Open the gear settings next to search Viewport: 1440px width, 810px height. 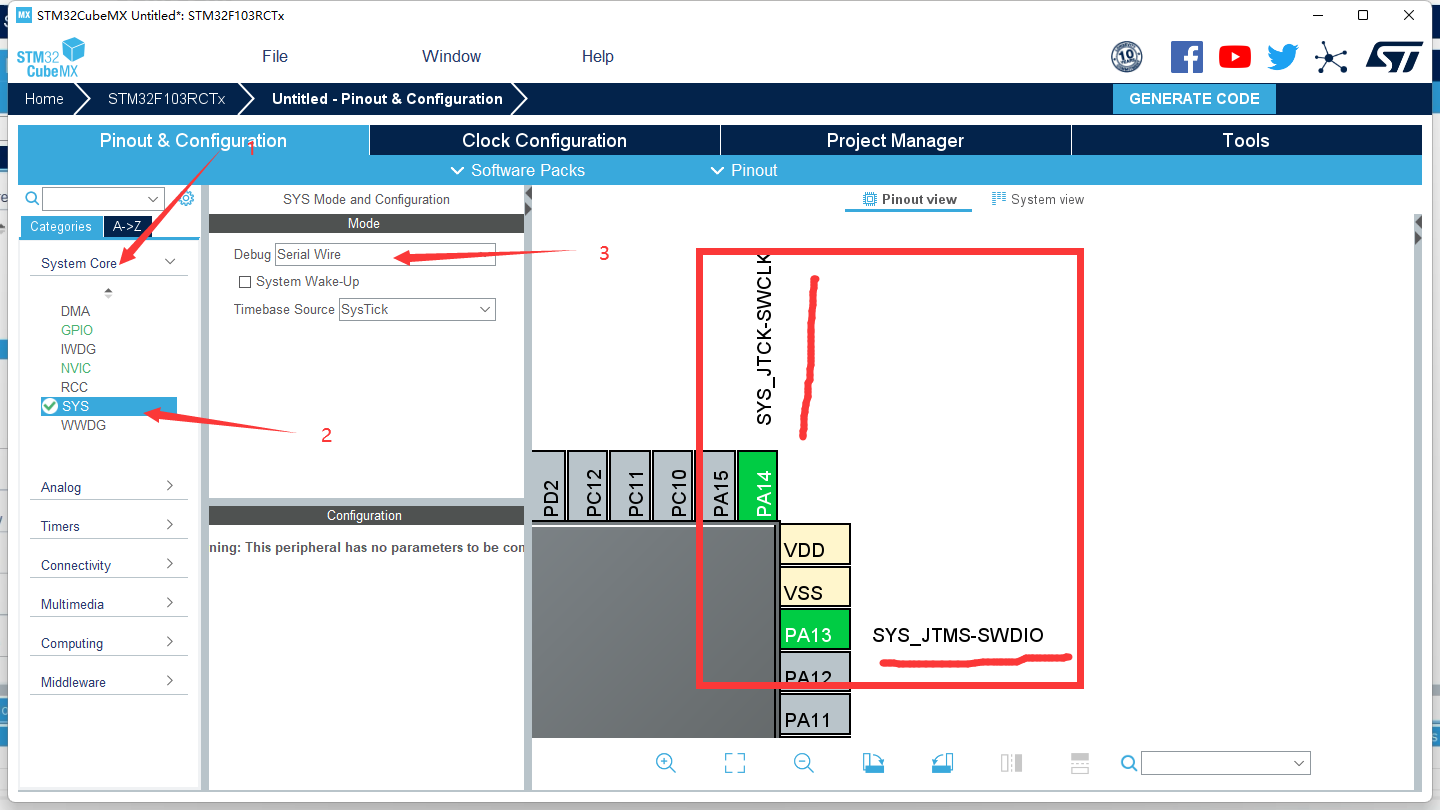186,198
